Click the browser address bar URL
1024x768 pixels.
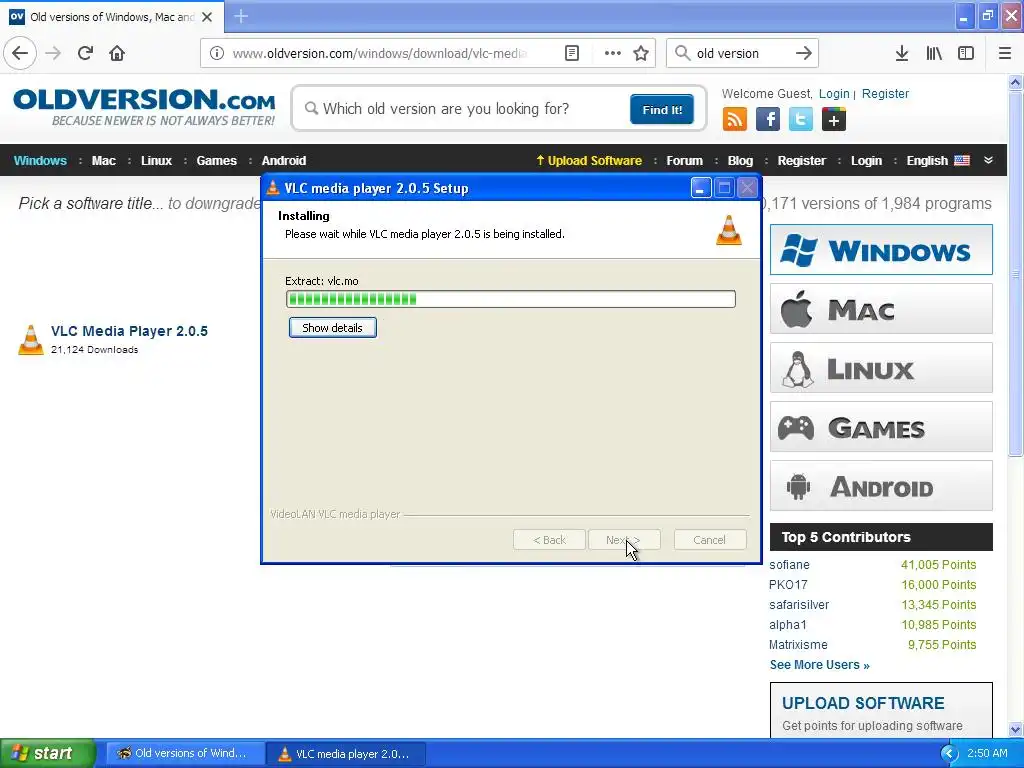pos(380,53)
